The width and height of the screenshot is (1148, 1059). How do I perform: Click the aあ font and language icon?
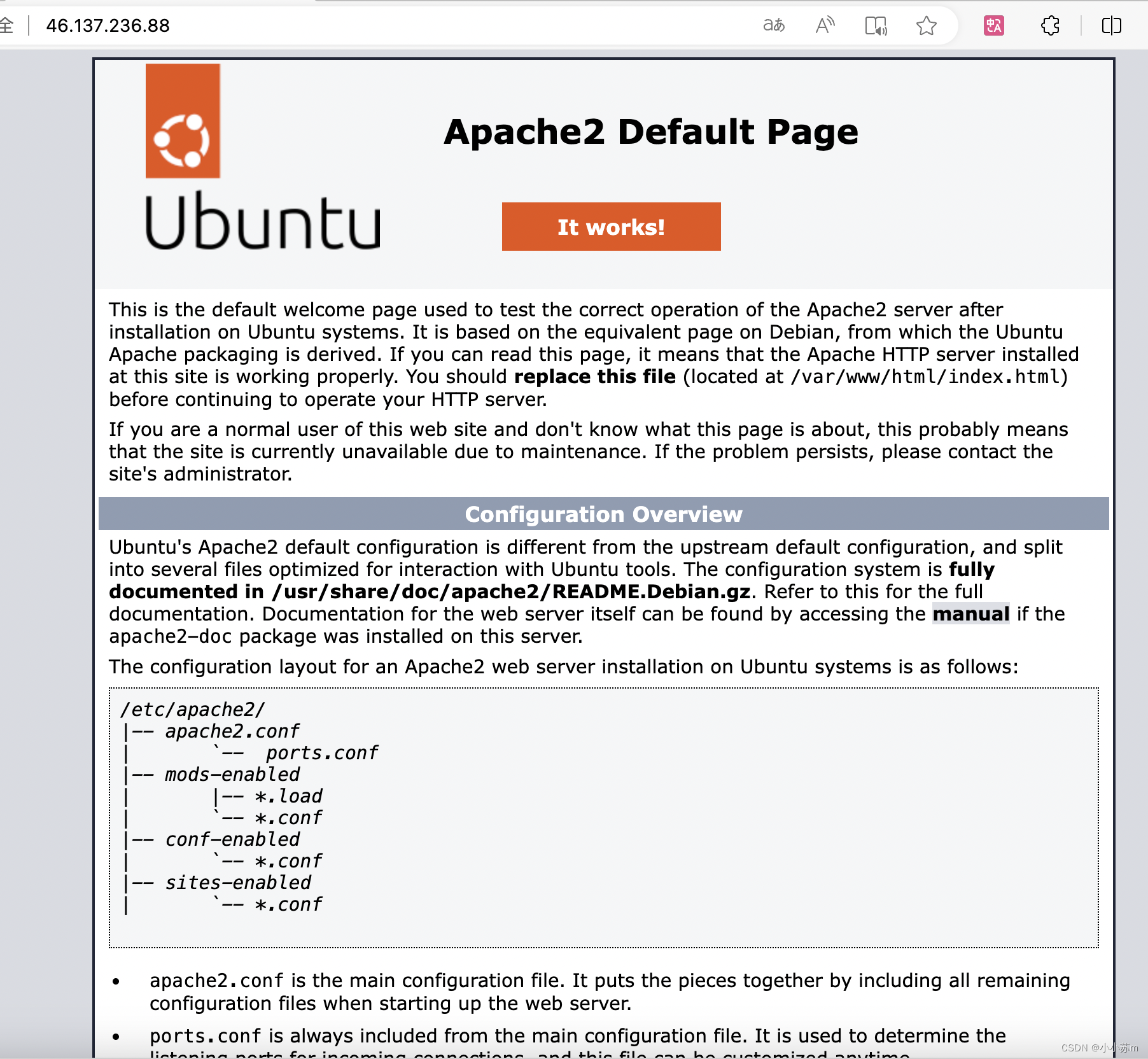775,25
